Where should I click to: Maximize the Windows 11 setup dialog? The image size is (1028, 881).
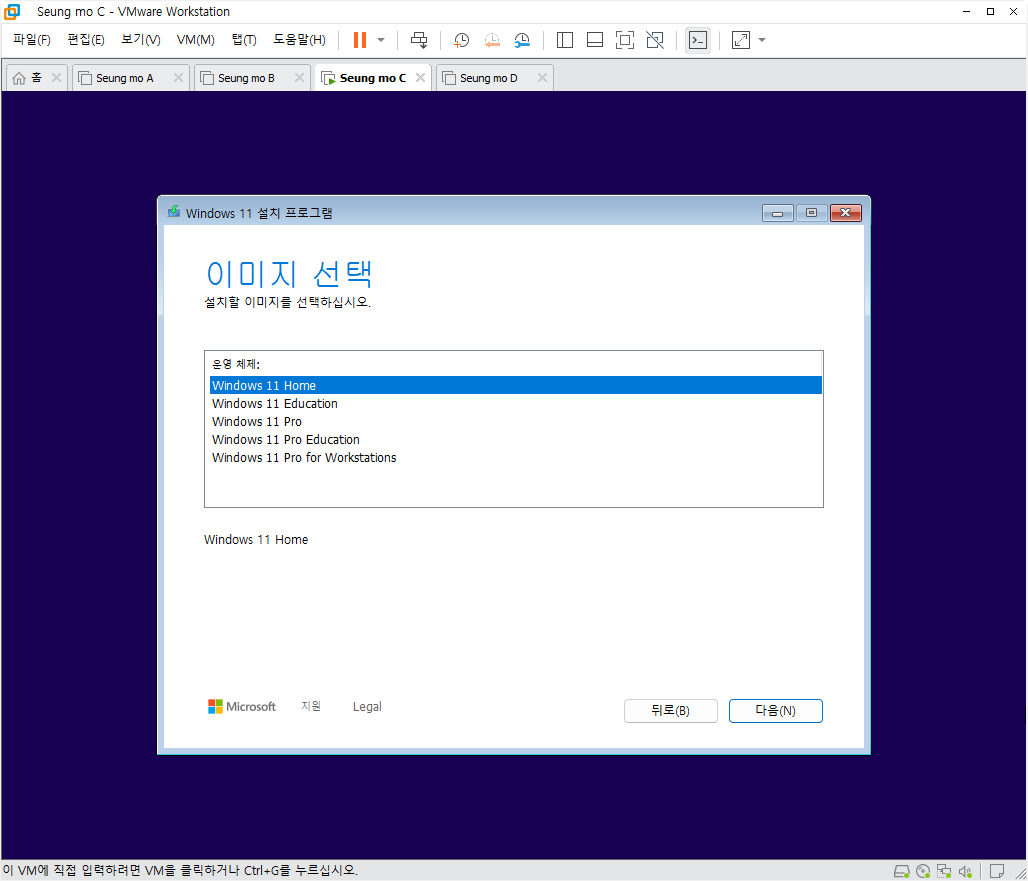812,213
